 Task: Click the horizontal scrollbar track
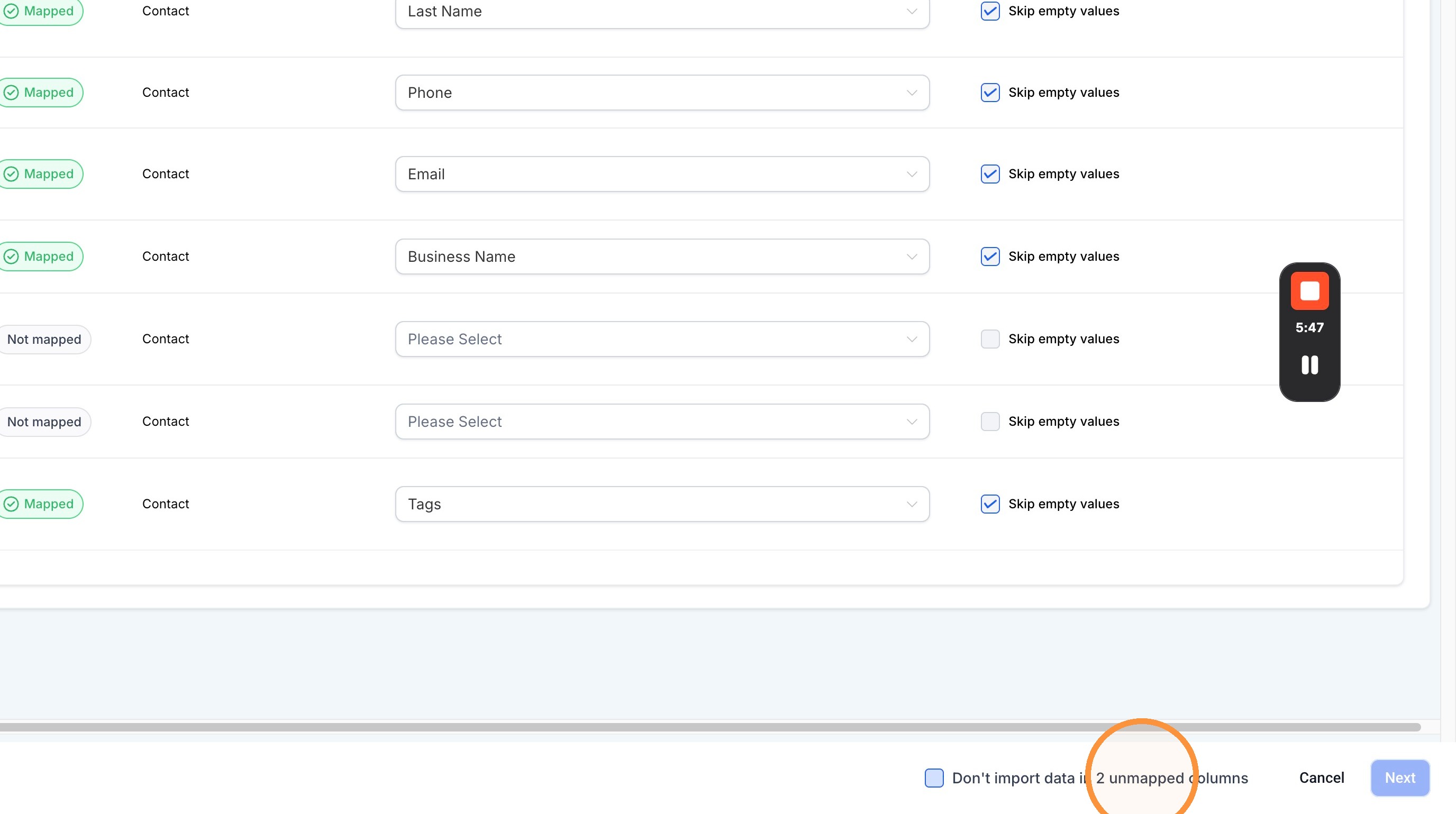(710, 727)
